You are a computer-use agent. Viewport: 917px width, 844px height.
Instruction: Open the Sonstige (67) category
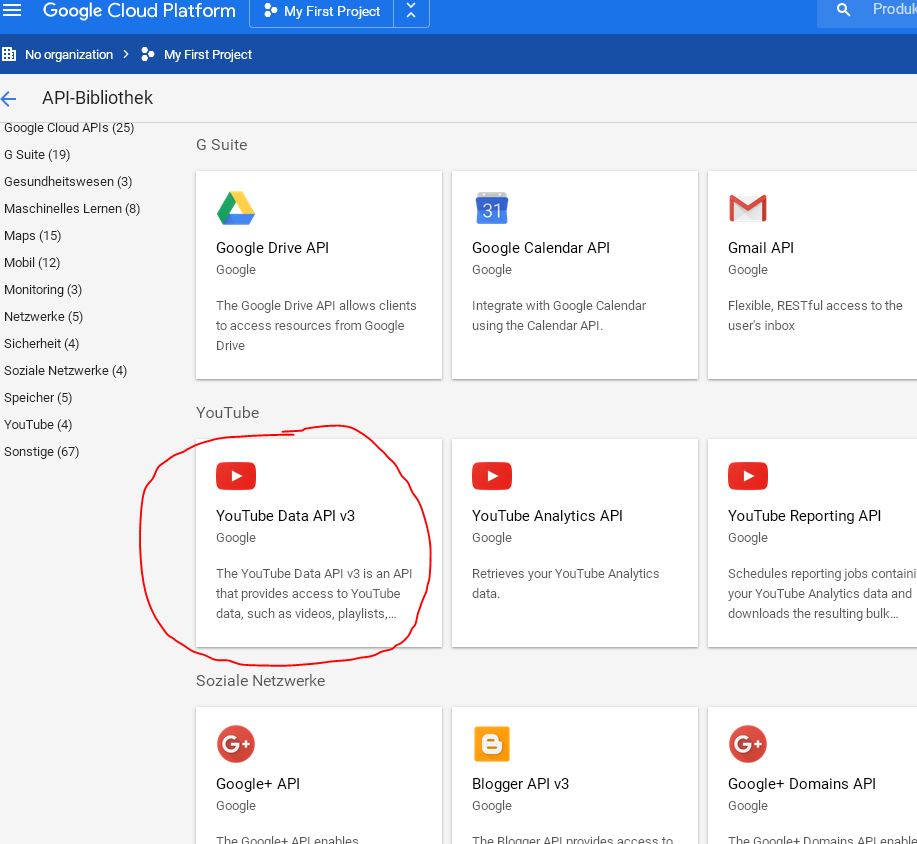42,452
